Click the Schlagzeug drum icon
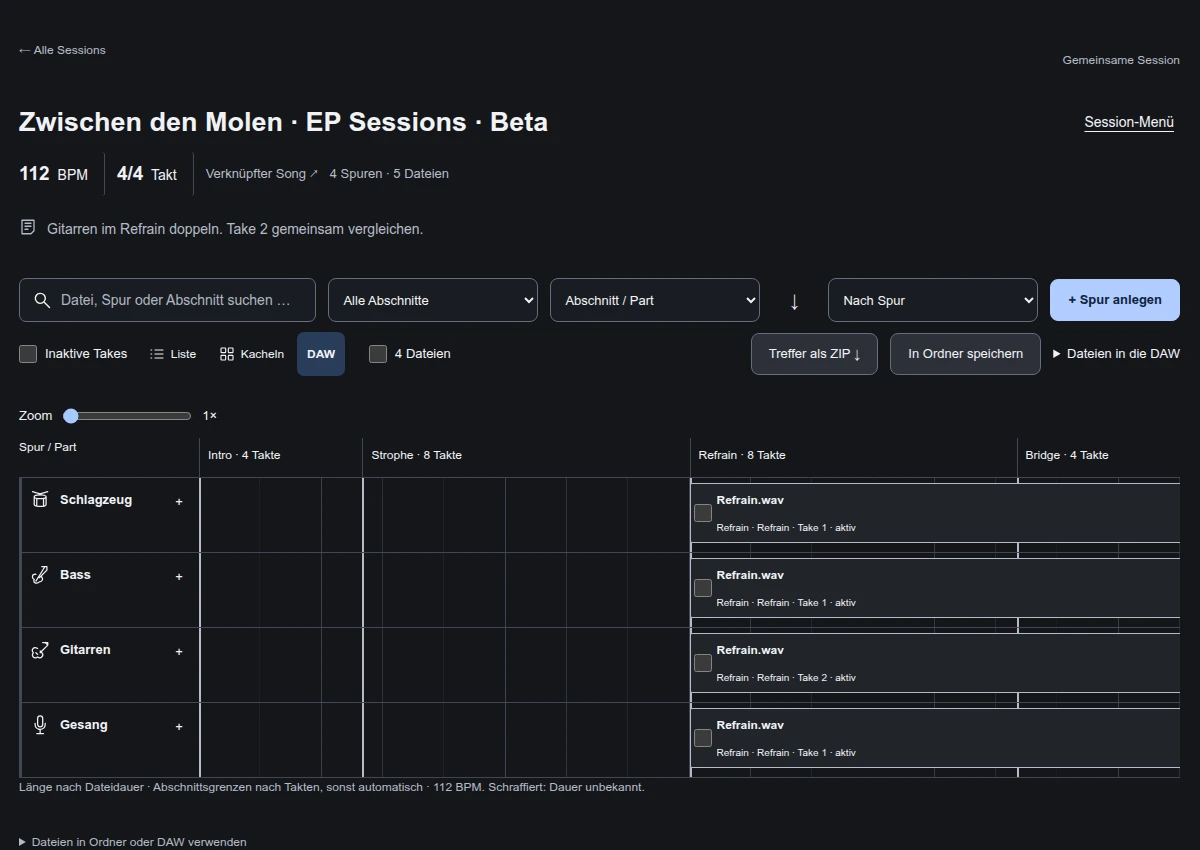 tap(40, 499)
